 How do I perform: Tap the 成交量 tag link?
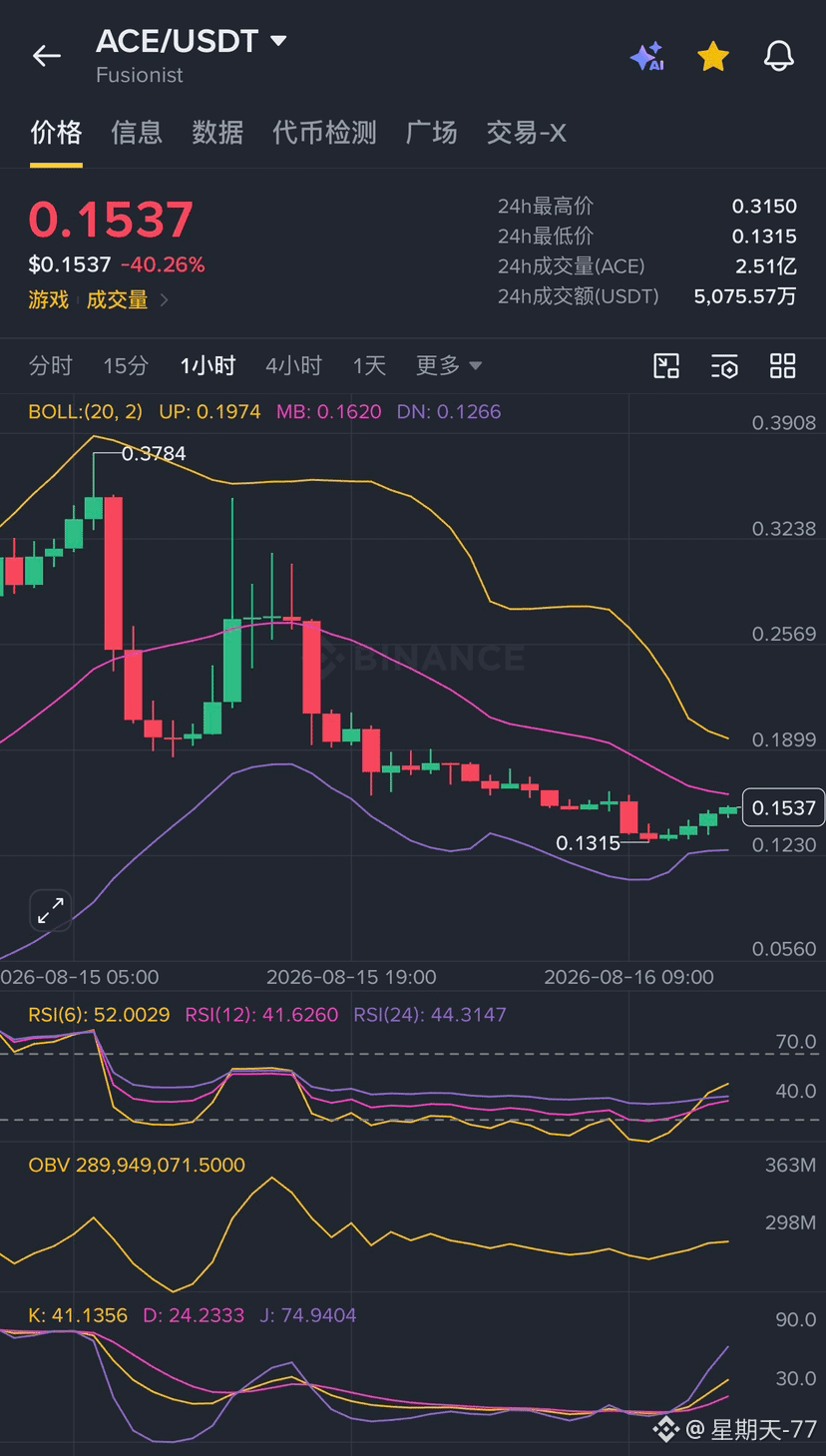pyautogui.click(x=117, y=299)
